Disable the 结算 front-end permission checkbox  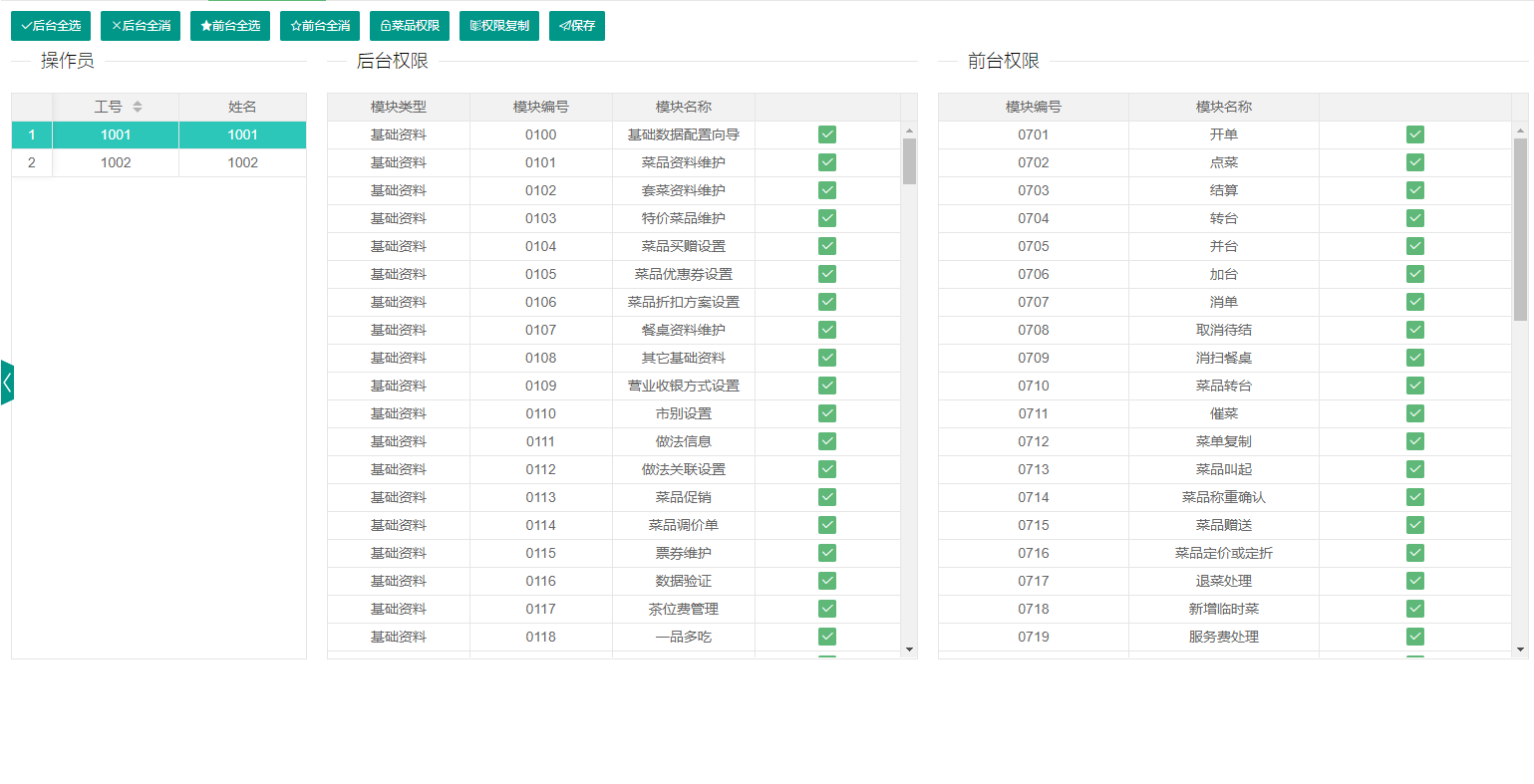point(1415,190)
